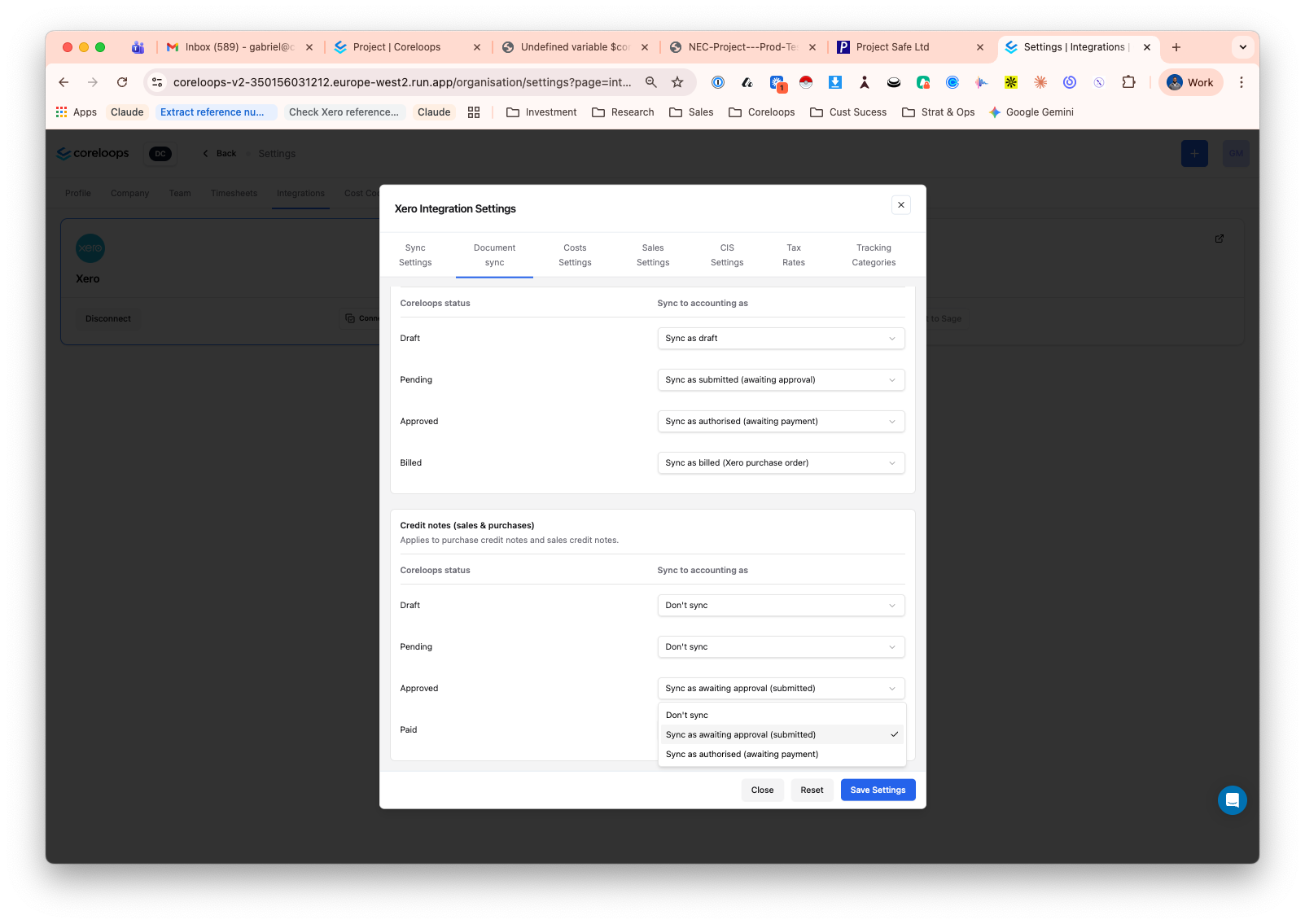This screenshot has height=924, width=1305.
Task: Reload the current page
Action: click(122, 82)
